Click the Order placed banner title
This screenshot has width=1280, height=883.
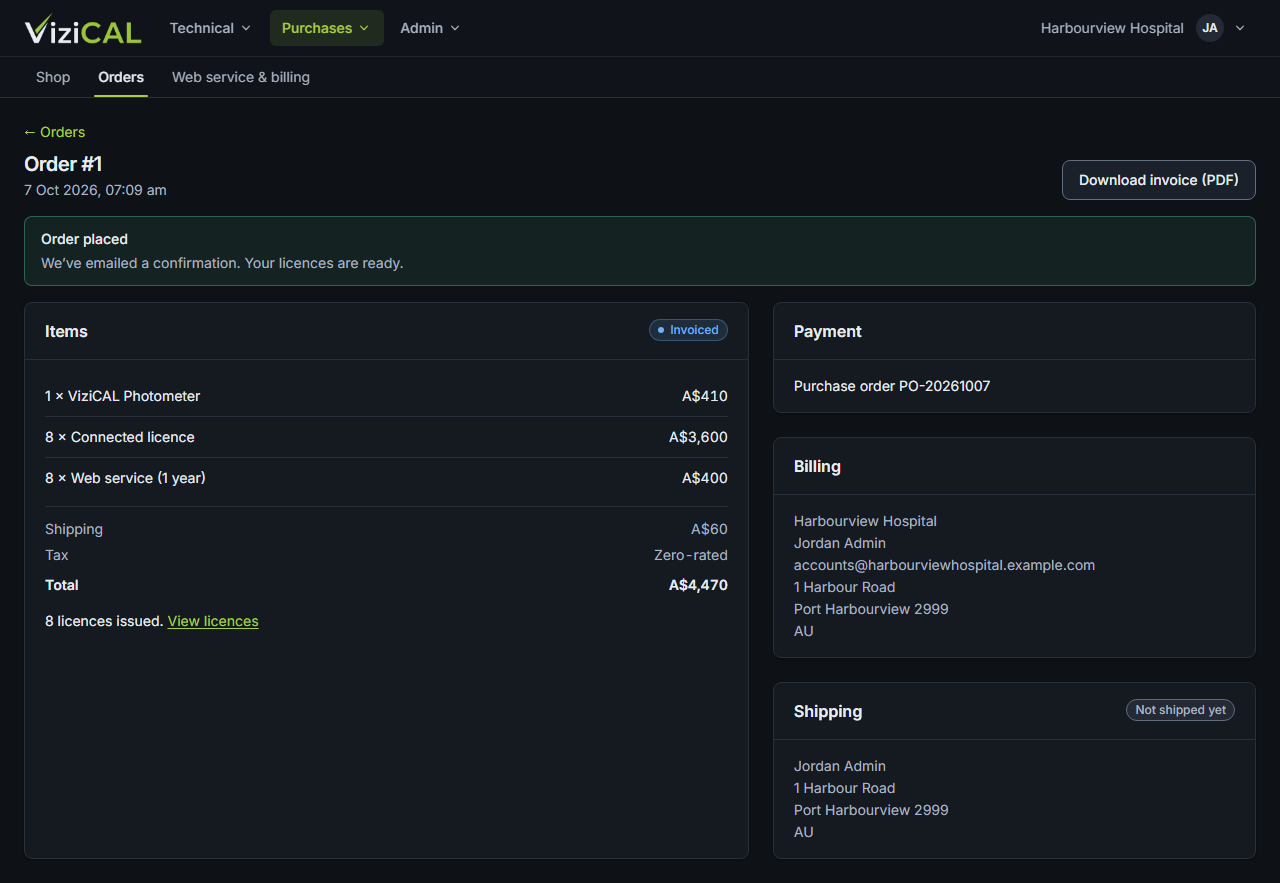click(84, 239)
